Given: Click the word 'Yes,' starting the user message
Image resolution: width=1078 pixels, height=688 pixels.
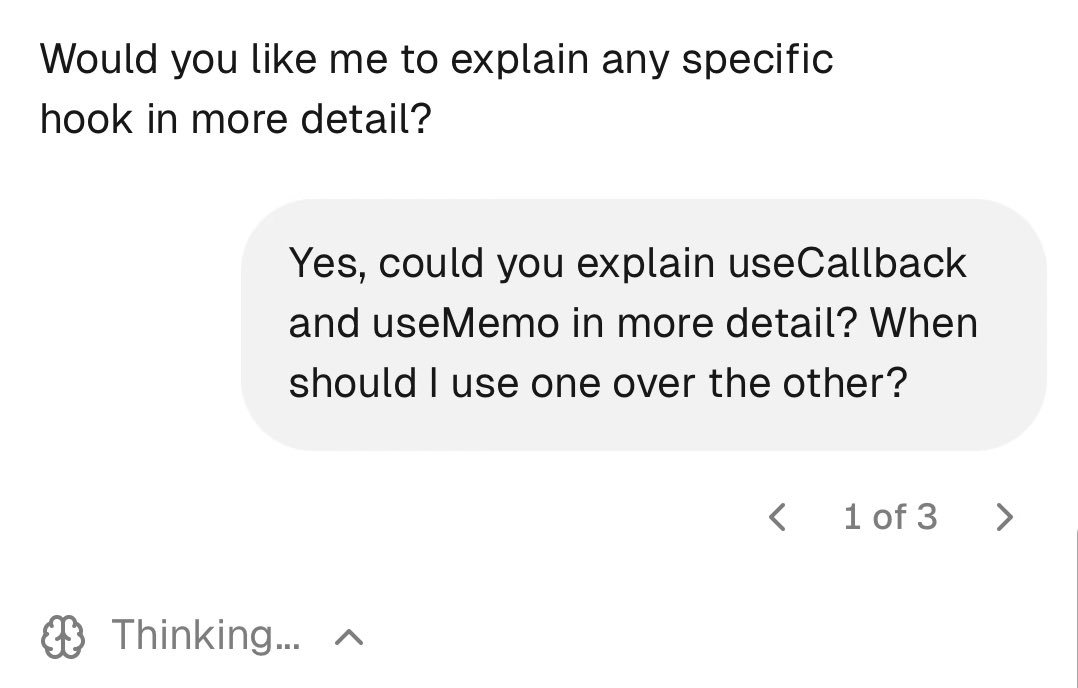Looking at the screenshot, I should [x=328, y=264].
